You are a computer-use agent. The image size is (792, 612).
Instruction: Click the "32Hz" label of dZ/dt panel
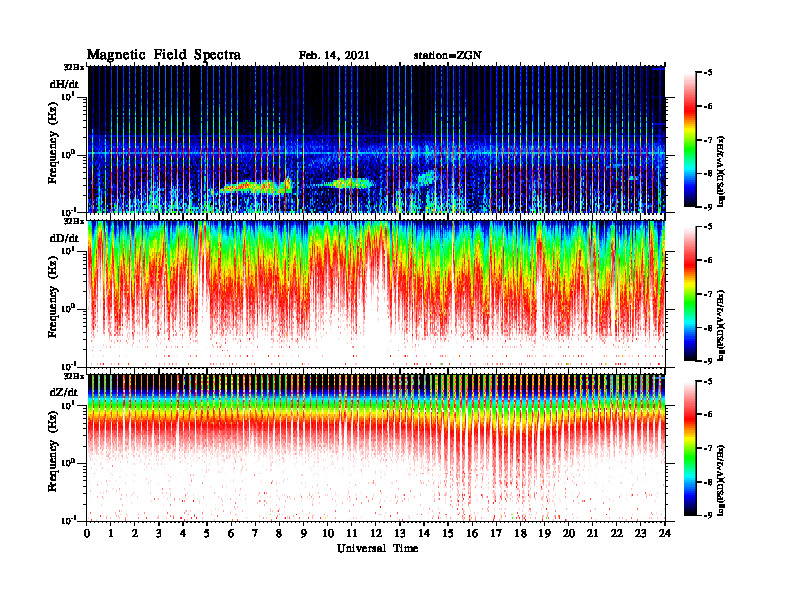(x=74, y=376)
